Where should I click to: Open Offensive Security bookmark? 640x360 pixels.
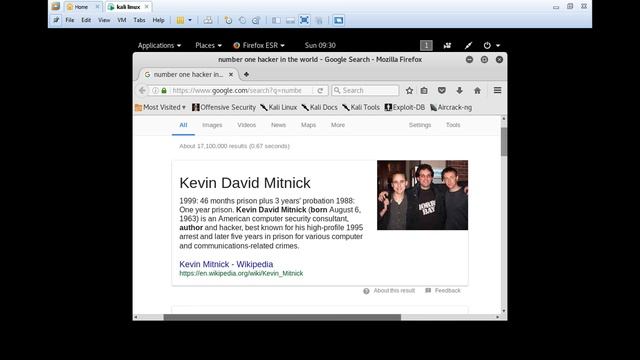pos(224,107)
